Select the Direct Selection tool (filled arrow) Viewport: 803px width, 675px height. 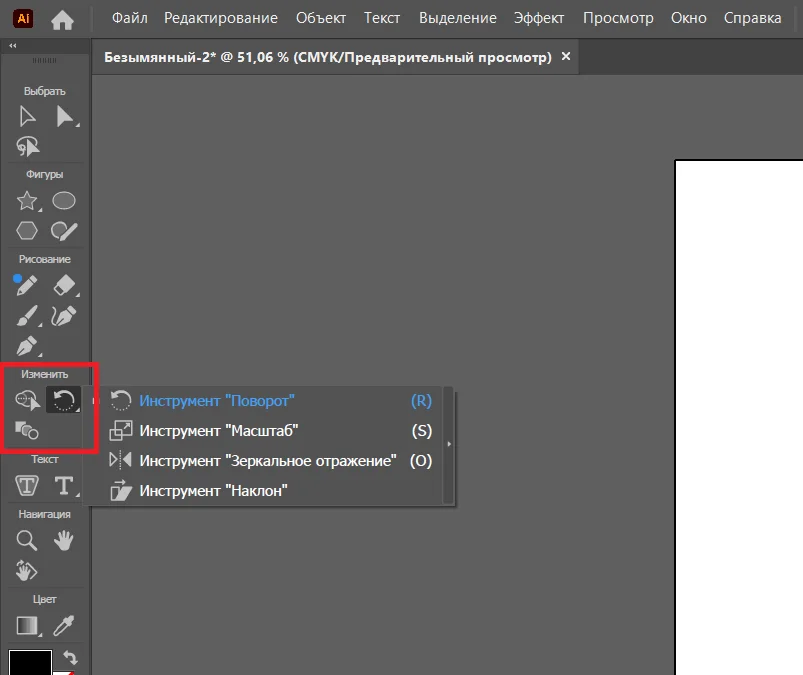[65, 116]
